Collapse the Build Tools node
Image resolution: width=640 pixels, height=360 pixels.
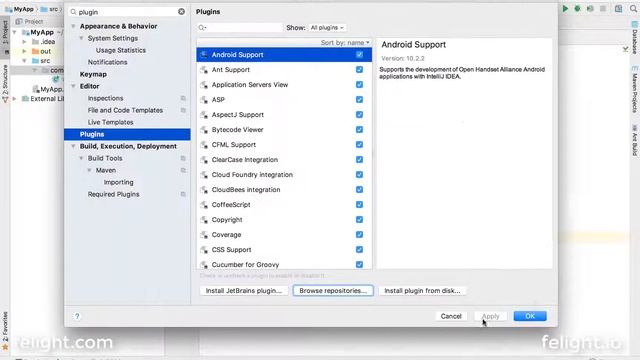(81, 158)
